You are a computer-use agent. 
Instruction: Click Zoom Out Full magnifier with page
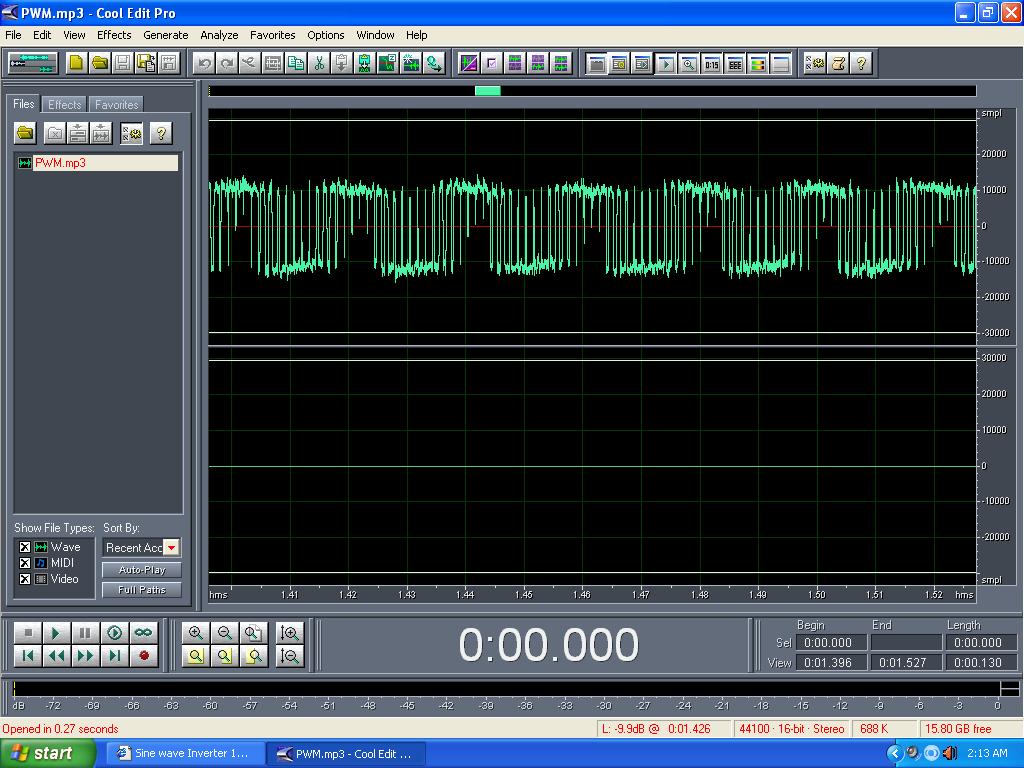point(253,633)
